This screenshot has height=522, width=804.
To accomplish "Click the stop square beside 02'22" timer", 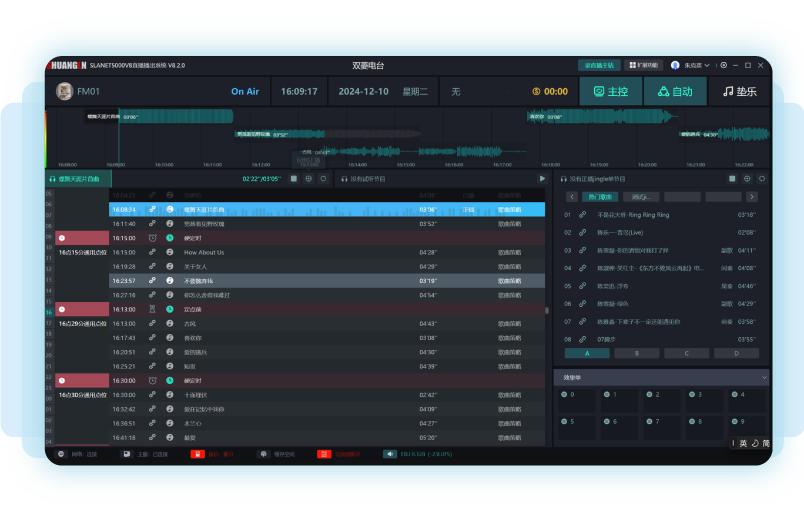I will coord(294,179).
